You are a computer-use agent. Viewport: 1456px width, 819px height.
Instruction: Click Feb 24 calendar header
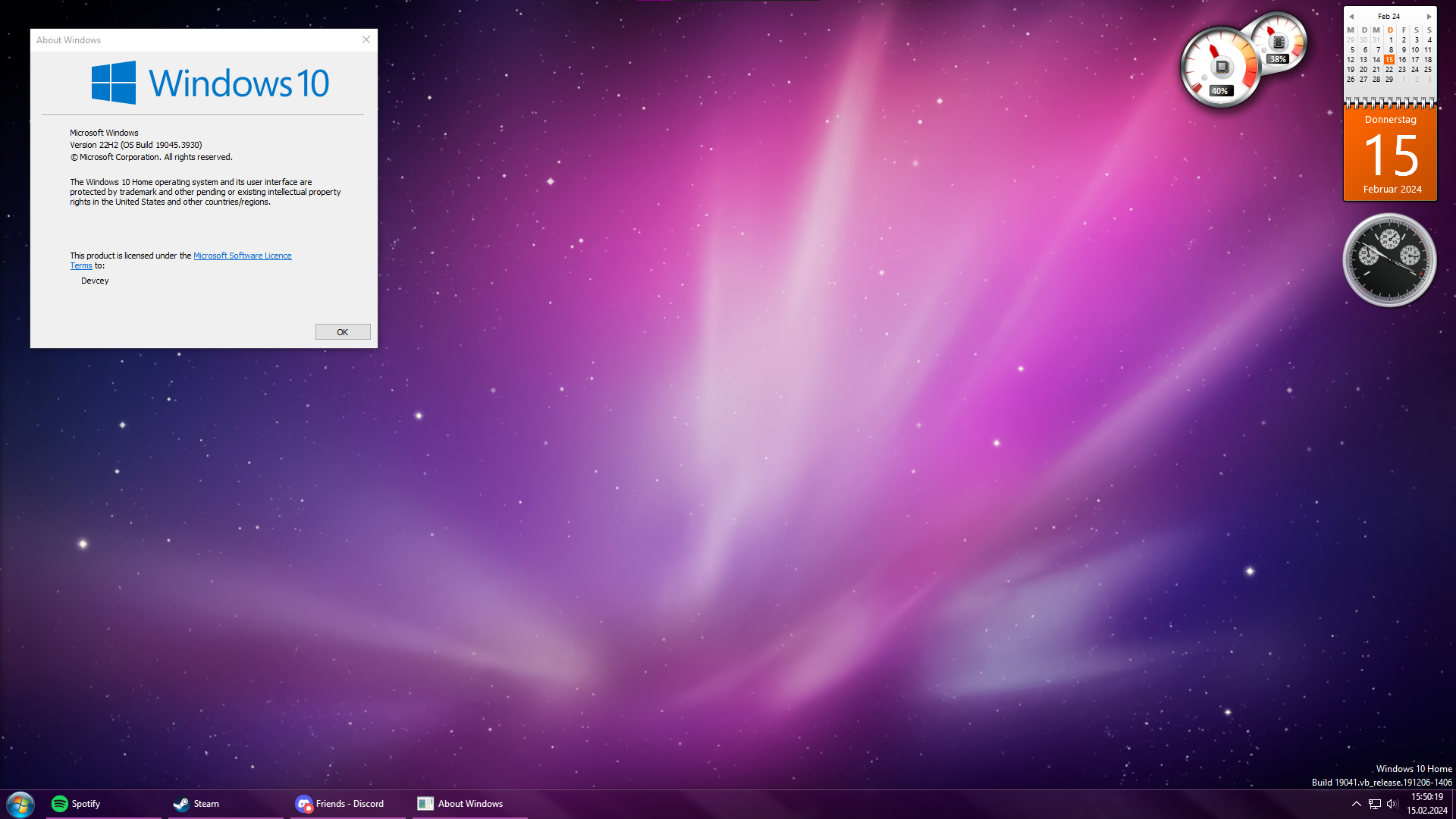(1389, 16)
